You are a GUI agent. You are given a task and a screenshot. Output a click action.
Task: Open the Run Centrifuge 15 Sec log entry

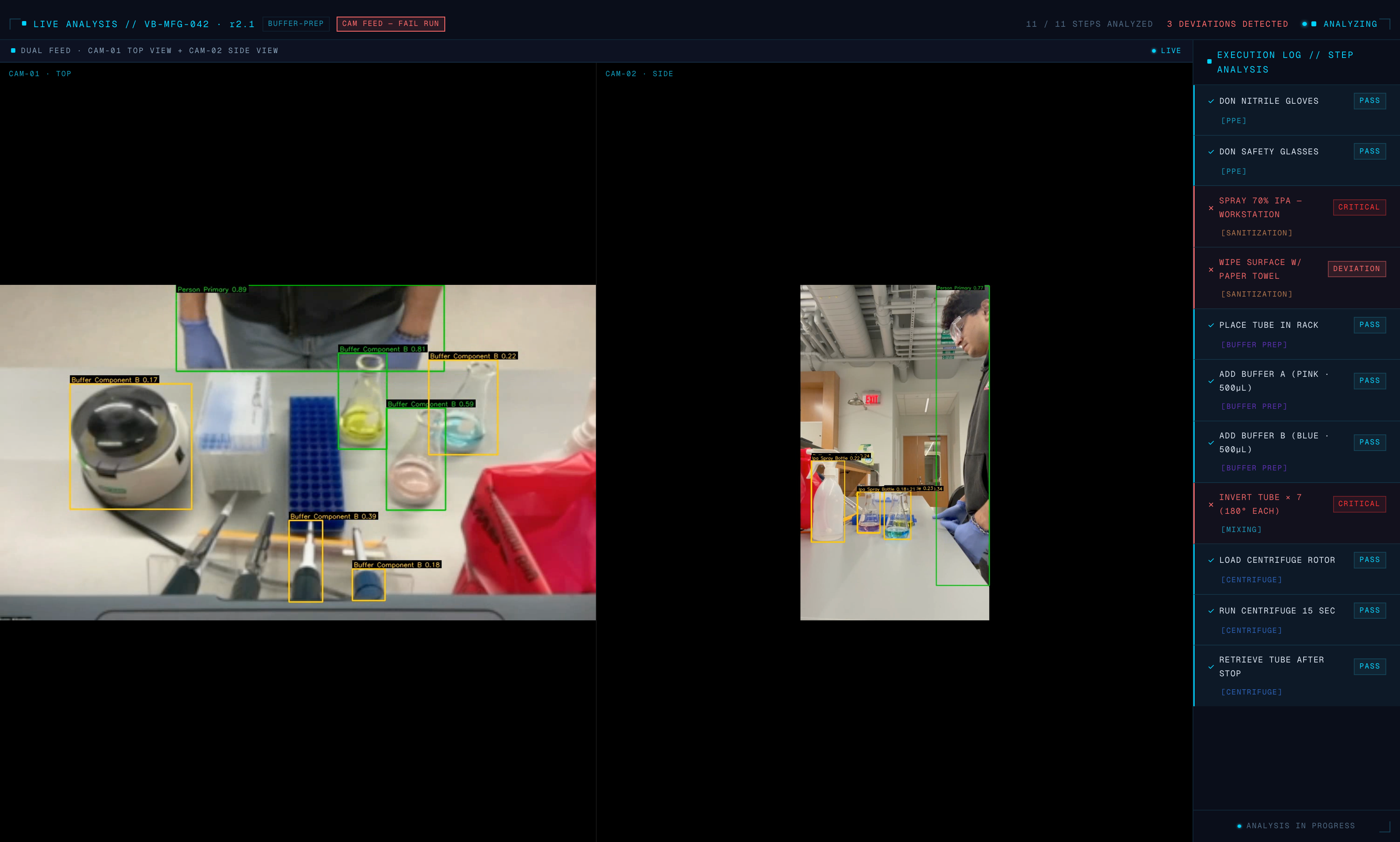(1277, 611)
